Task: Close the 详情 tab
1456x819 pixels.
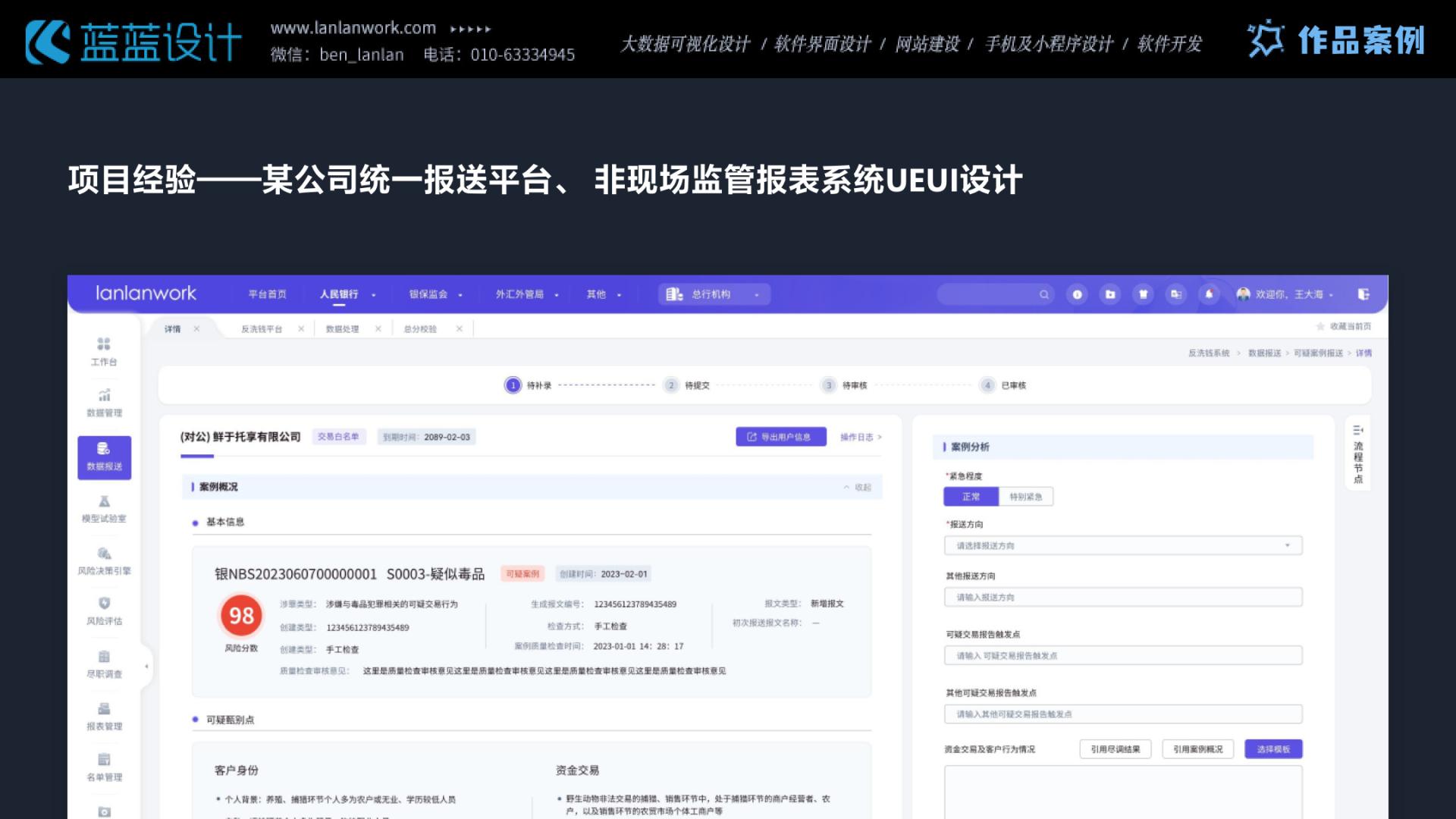Action: tap(196, 328)
